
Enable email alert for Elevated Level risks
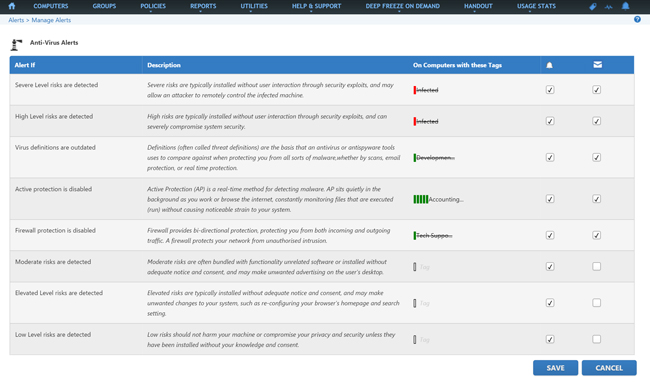pos(596,303)
